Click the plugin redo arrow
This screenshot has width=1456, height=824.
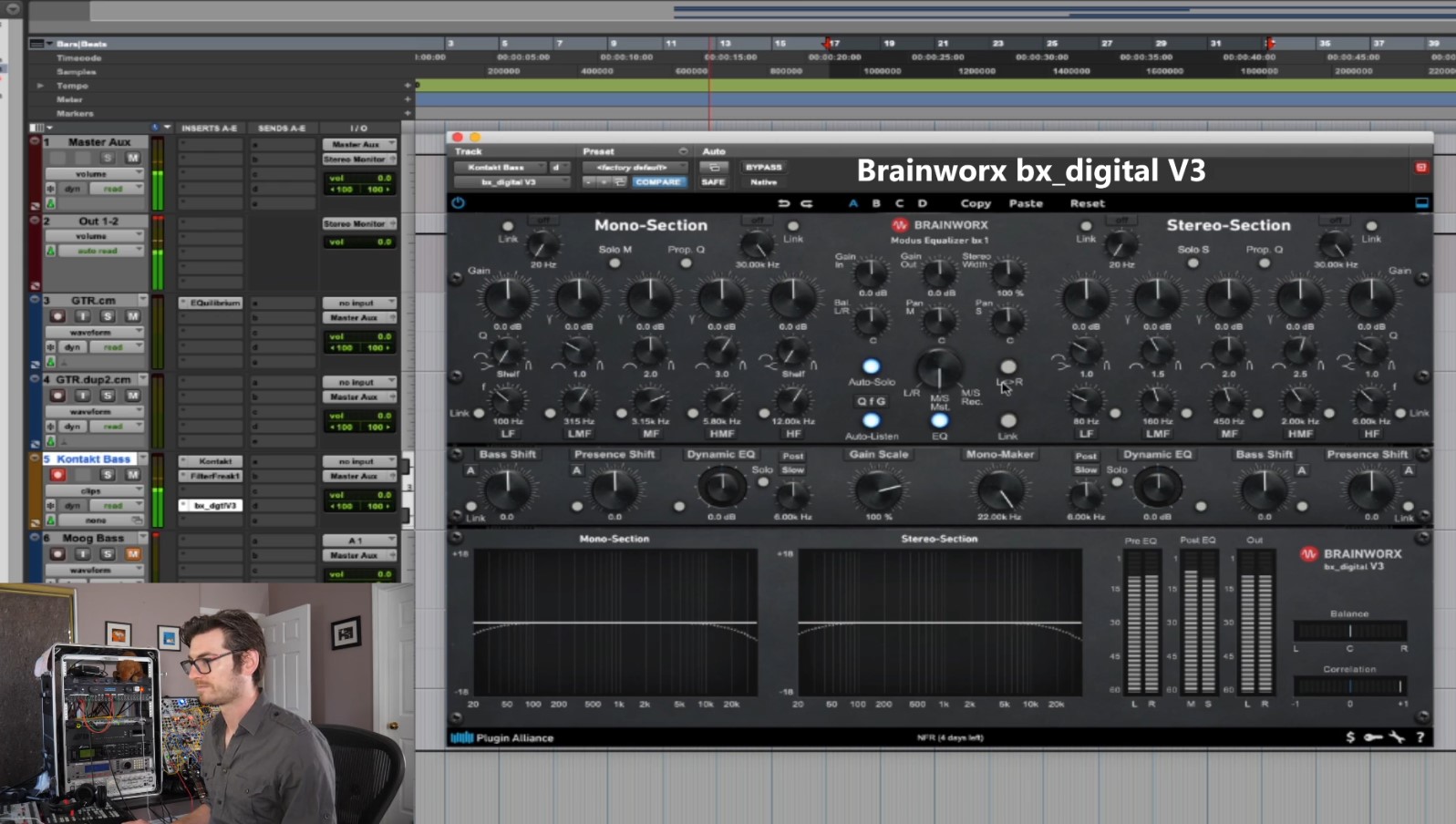click(806, 203)
